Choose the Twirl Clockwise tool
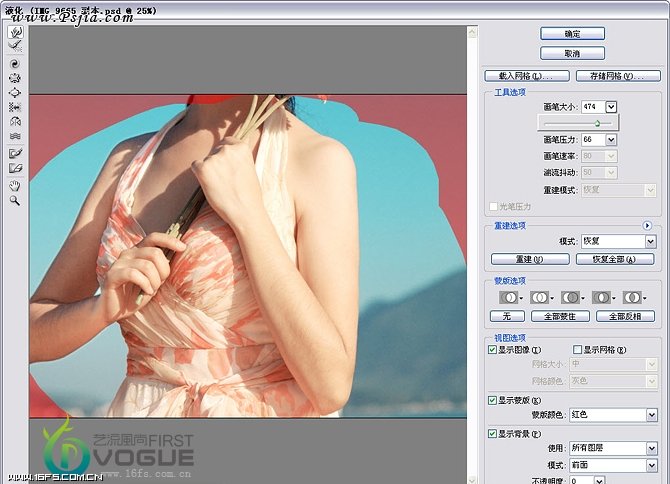This screenshot has height=484, width=670. pos(15,63)
